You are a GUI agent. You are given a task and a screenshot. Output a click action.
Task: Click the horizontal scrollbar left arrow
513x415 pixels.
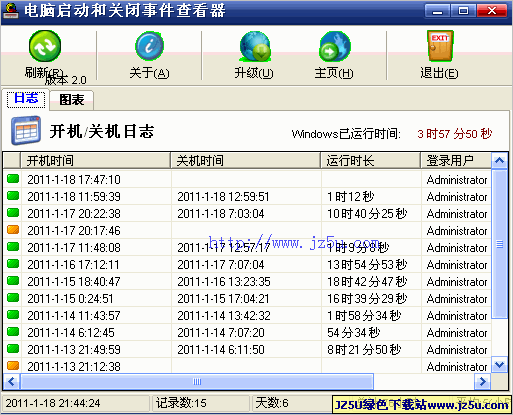click(11, 381)
